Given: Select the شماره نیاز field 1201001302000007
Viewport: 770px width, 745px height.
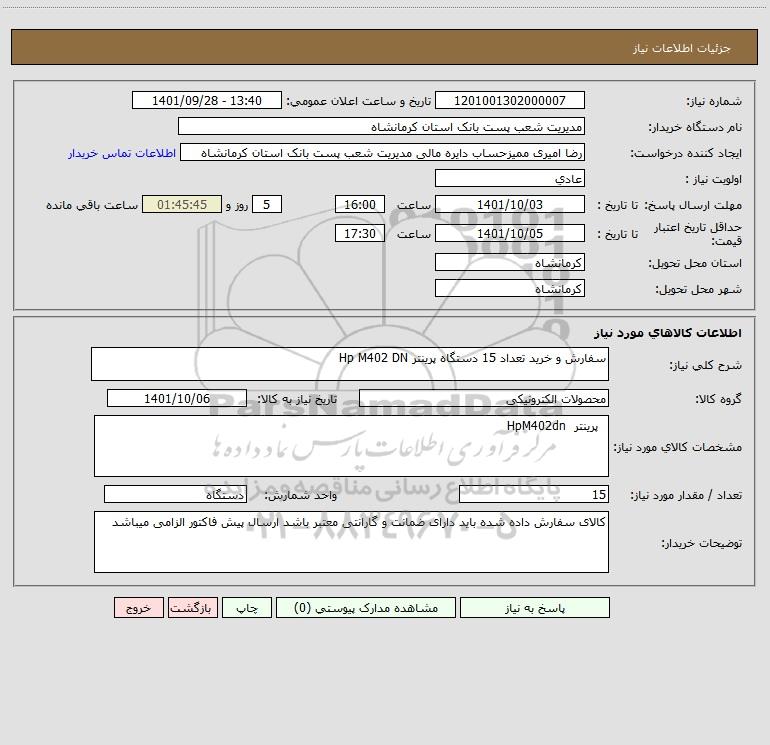Looking at the screenshot, I should pos(510,100).
